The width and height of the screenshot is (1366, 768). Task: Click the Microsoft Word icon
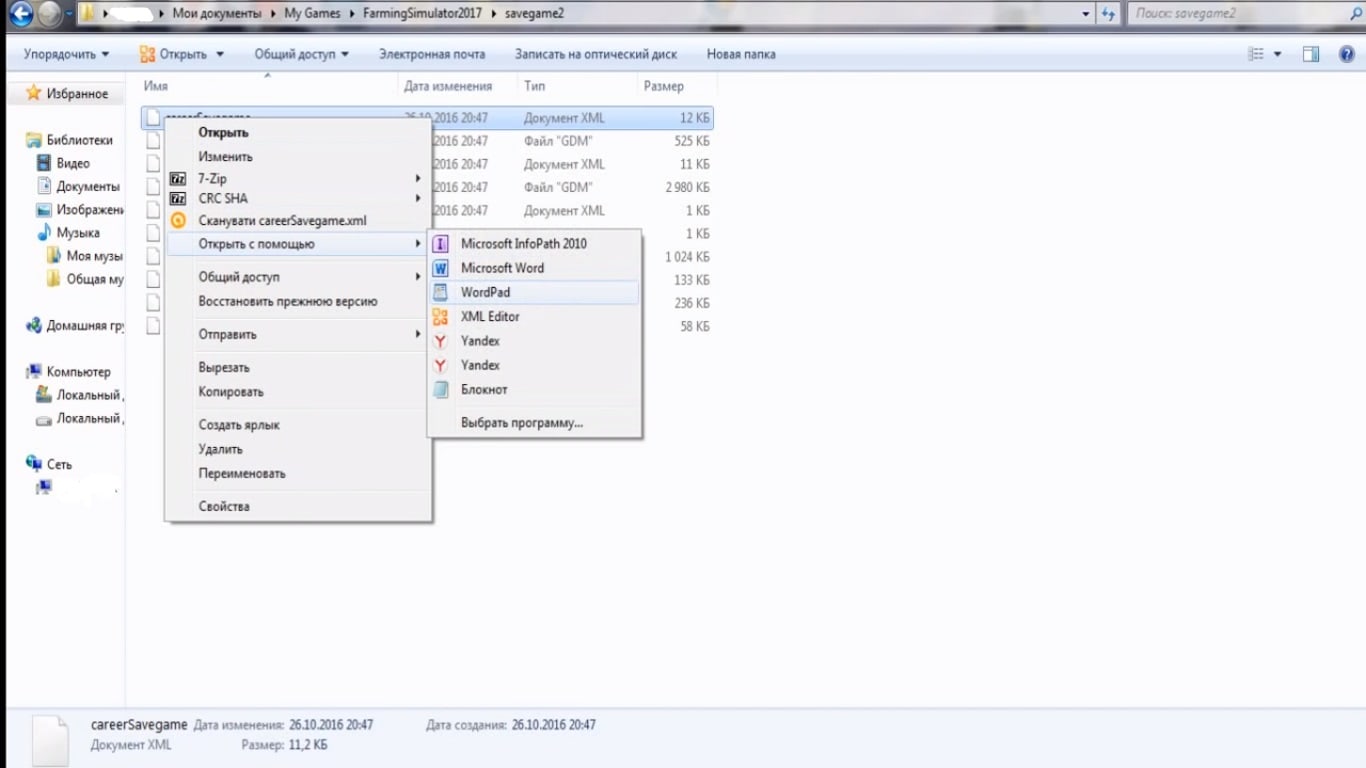click(x=440, y=268)
